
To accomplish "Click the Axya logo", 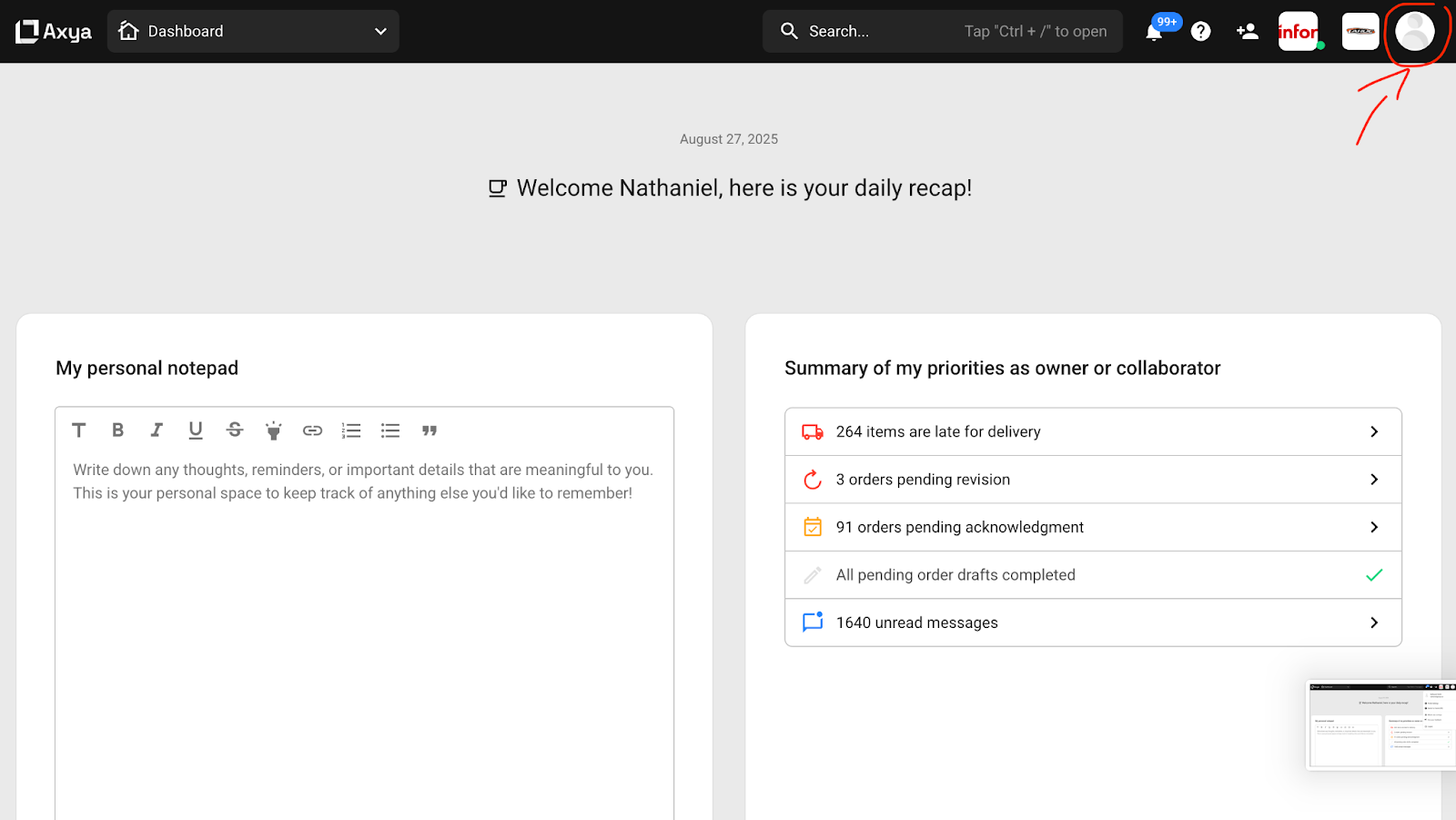I will 54,32.
